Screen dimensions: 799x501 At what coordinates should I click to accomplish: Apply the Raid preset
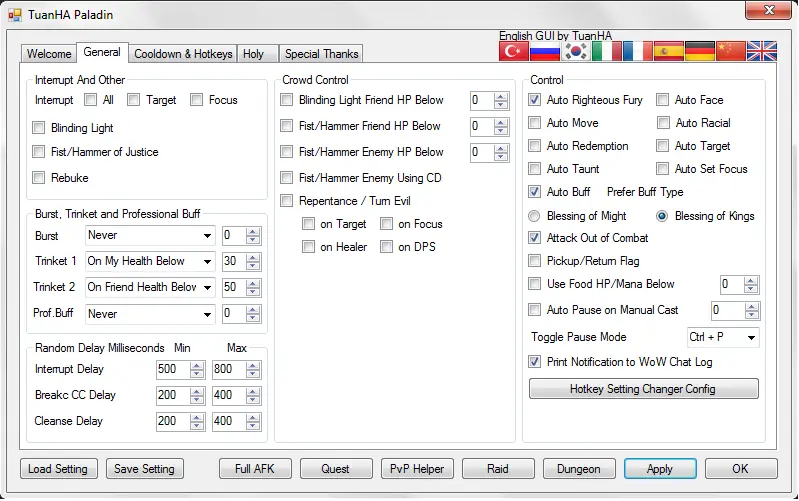pos(498,469)
